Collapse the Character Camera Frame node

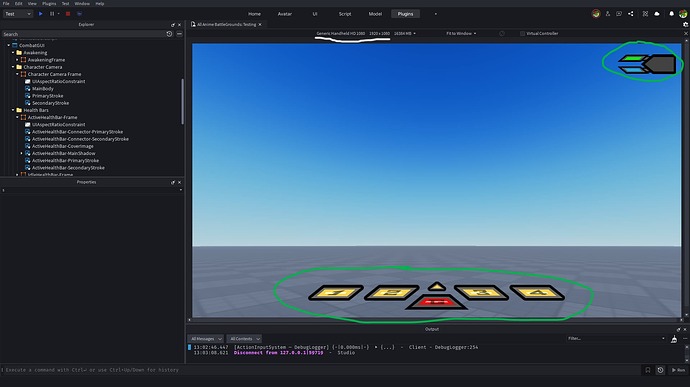click(x=17, y=74)
